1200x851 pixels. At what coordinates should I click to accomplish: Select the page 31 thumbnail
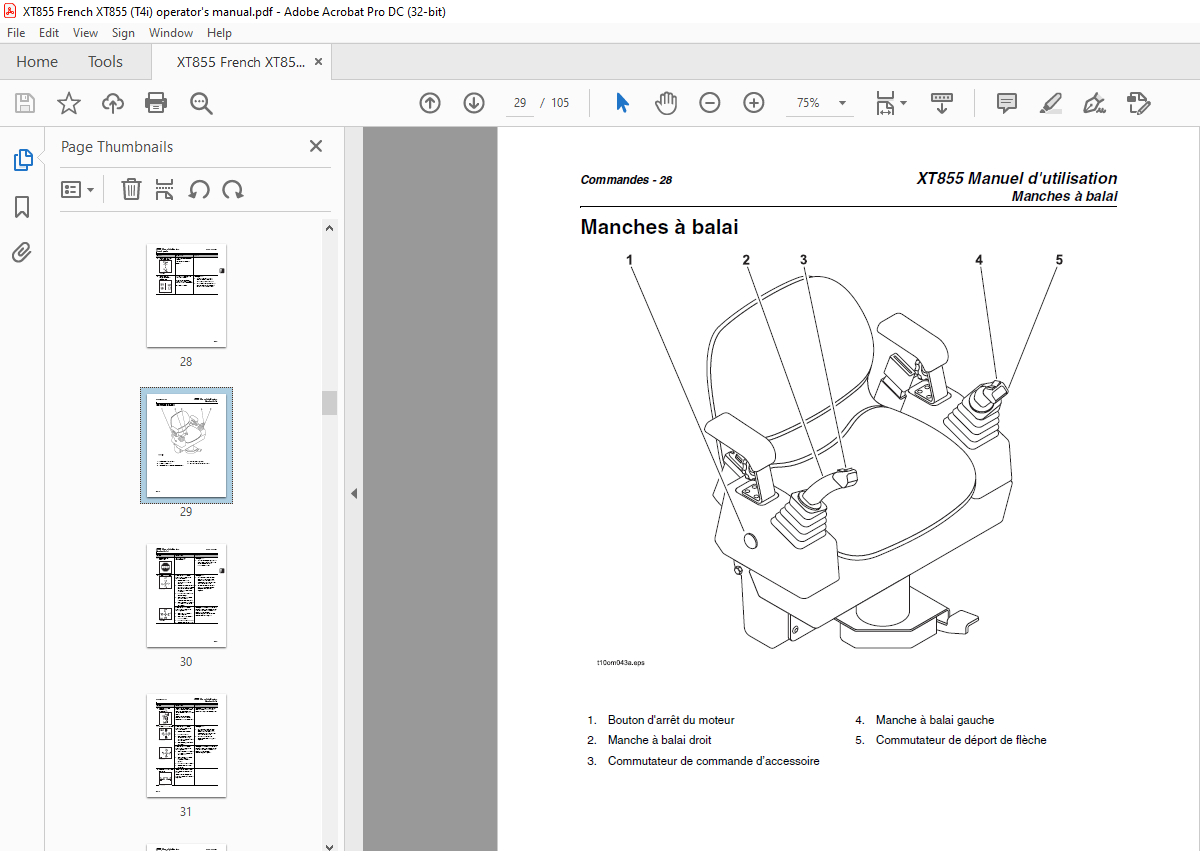click(186, 746)
